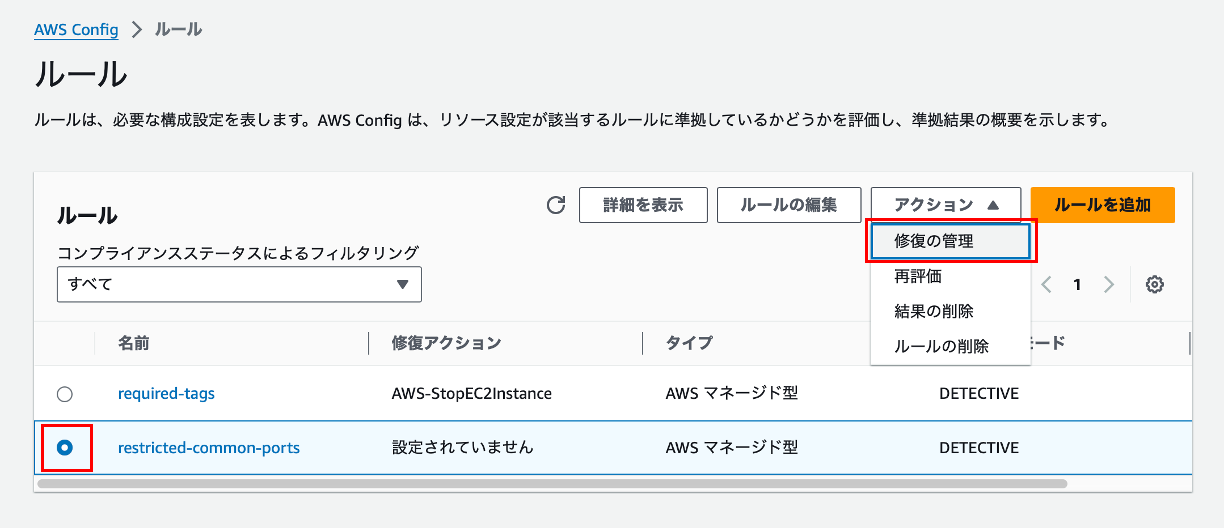Choose ルールの削除 from actions menu
Viewport: 1224px width, 528px height.
pos(950,346)
